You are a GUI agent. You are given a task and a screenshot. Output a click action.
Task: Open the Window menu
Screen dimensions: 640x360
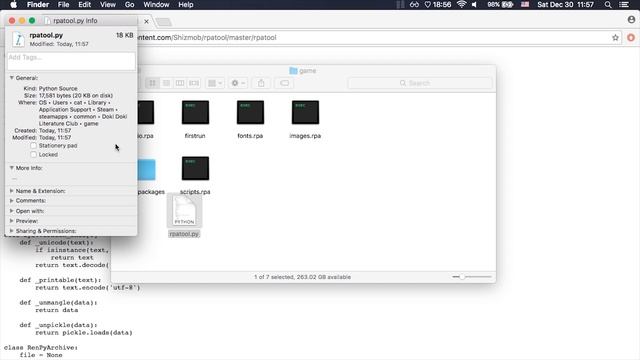[x=156, y=4]
